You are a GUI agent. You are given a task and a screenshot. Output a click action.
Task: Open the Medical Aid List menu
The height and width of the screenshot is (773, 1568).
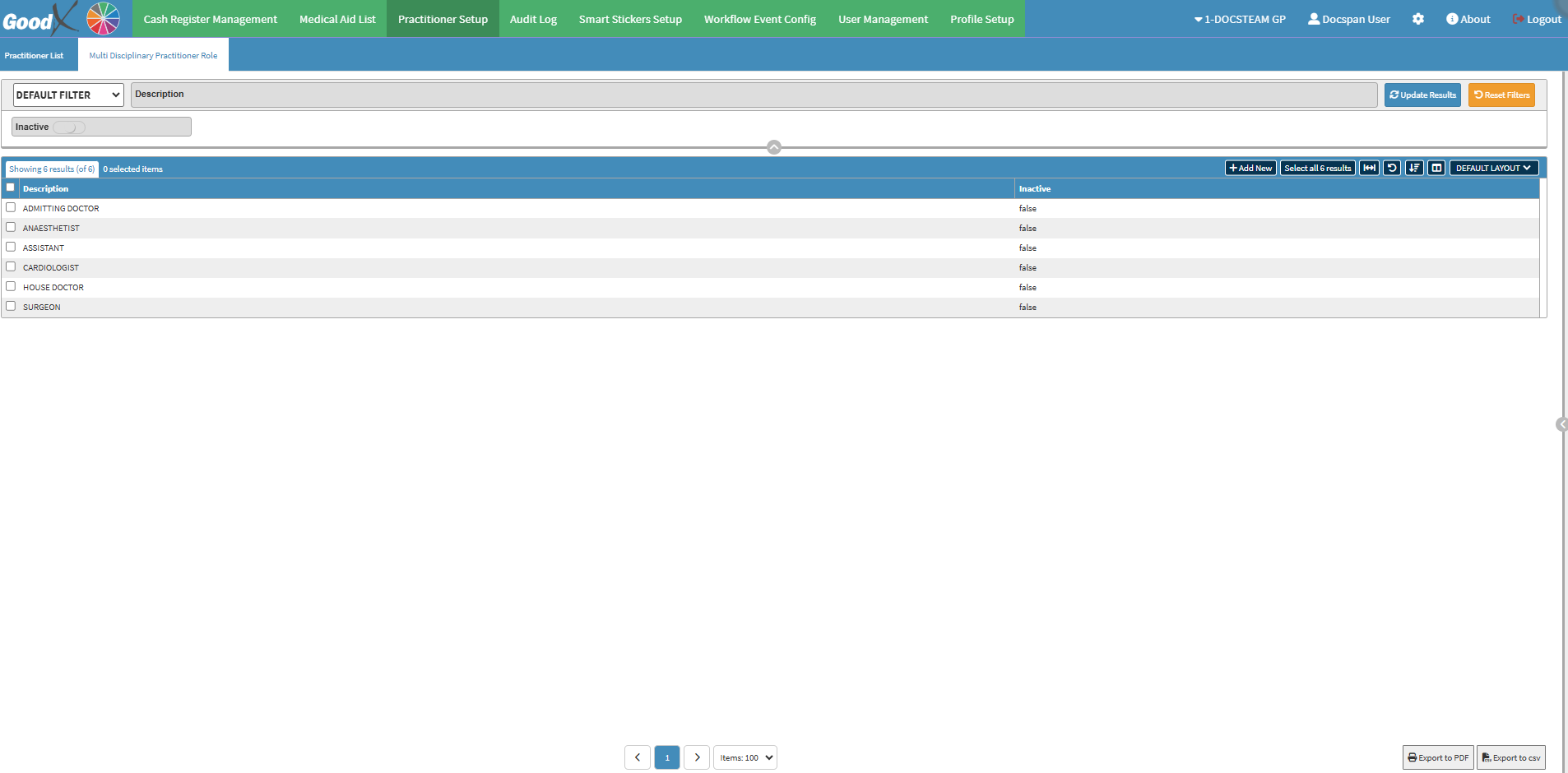[x=337, y=19]
